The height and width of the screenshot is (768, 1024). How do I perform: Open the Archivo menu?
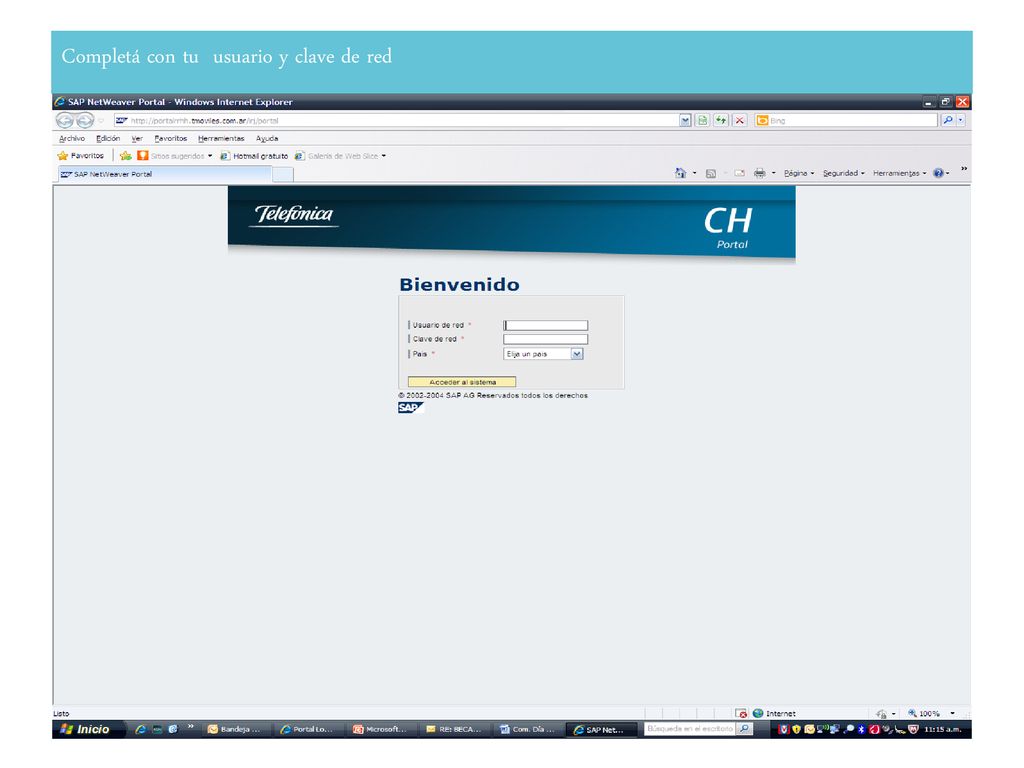72,138
